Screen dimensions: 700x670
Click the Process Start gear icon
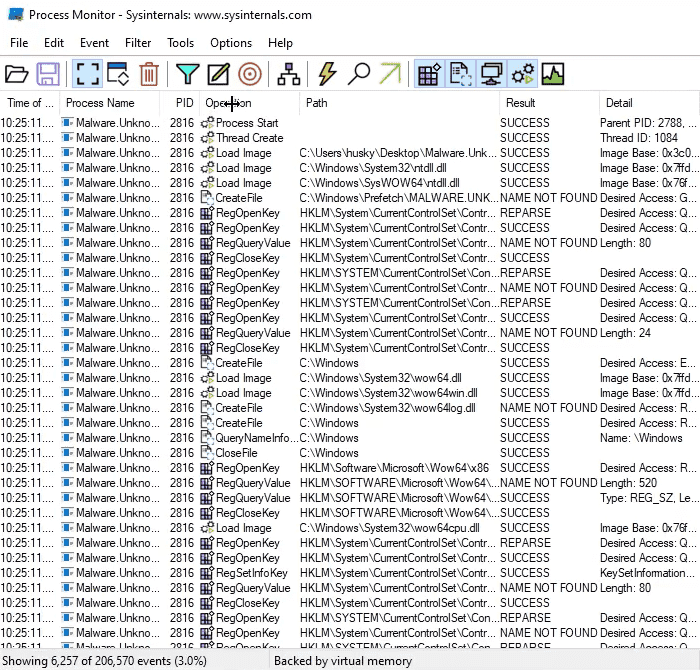coord(207,123)
